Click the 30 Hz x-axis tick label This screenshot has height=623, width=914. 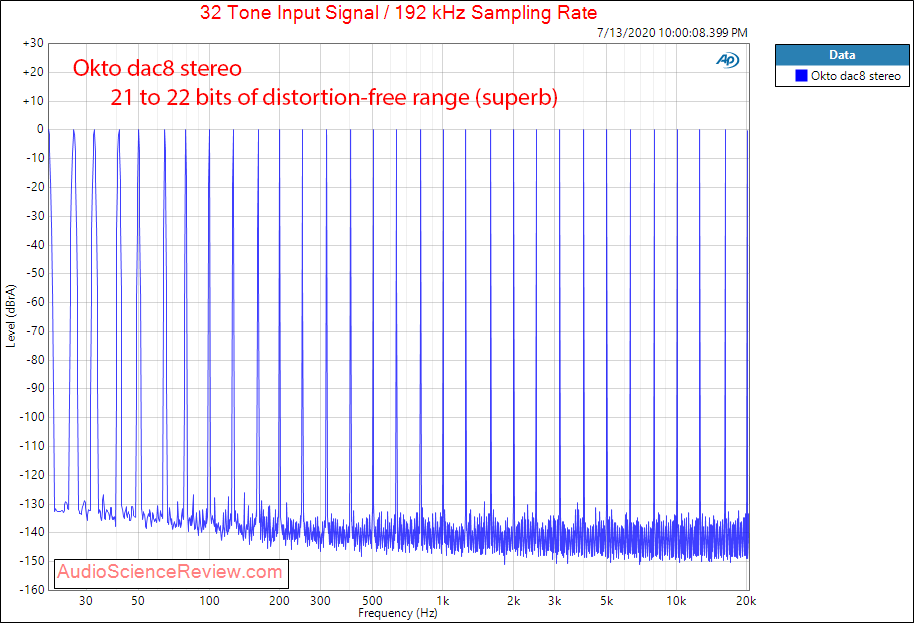tap(86, 601)
